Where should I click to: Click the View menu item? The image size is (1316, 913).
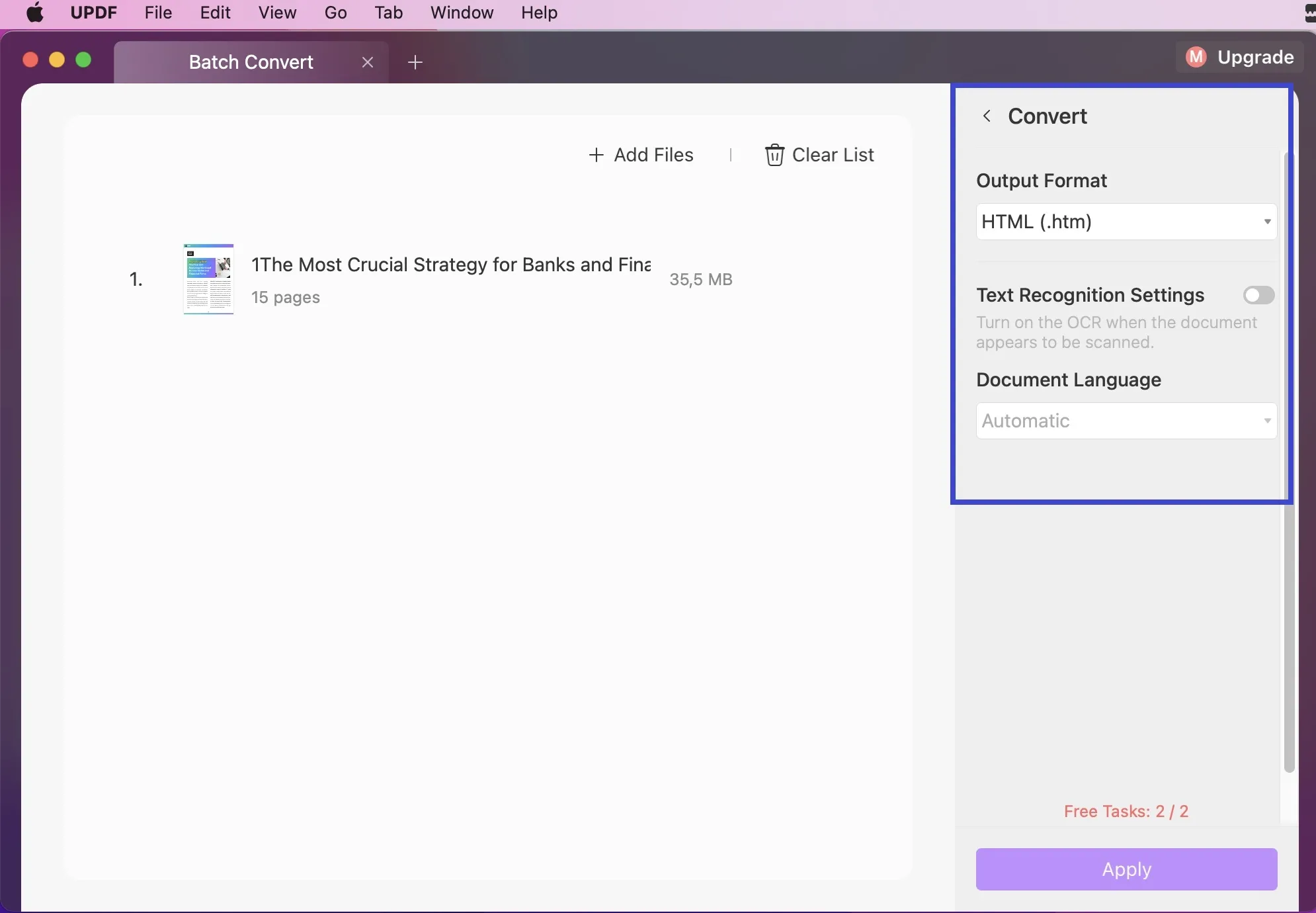[278, 13]
